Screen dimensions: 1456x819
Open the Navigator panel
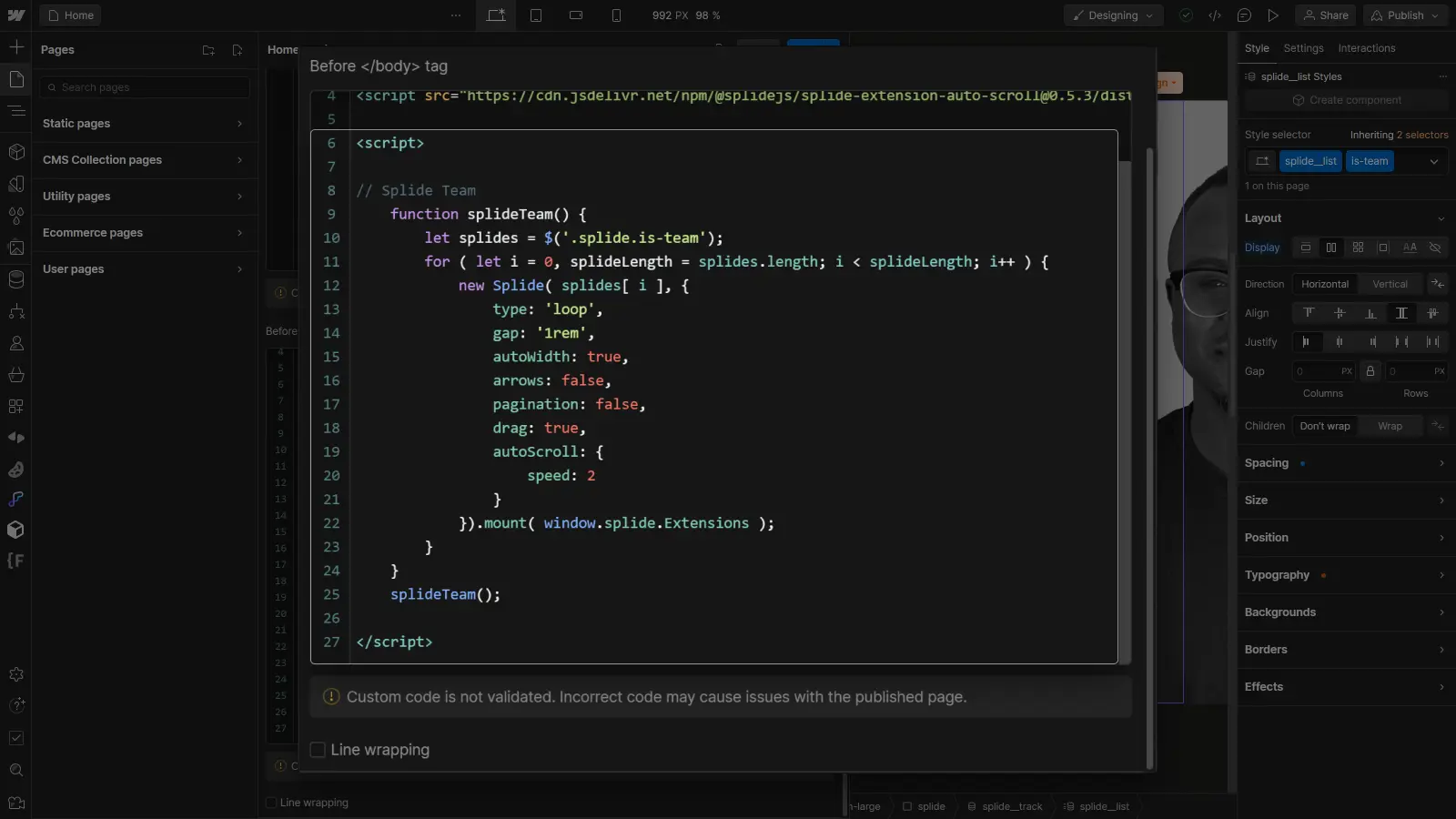click(16, 111)
